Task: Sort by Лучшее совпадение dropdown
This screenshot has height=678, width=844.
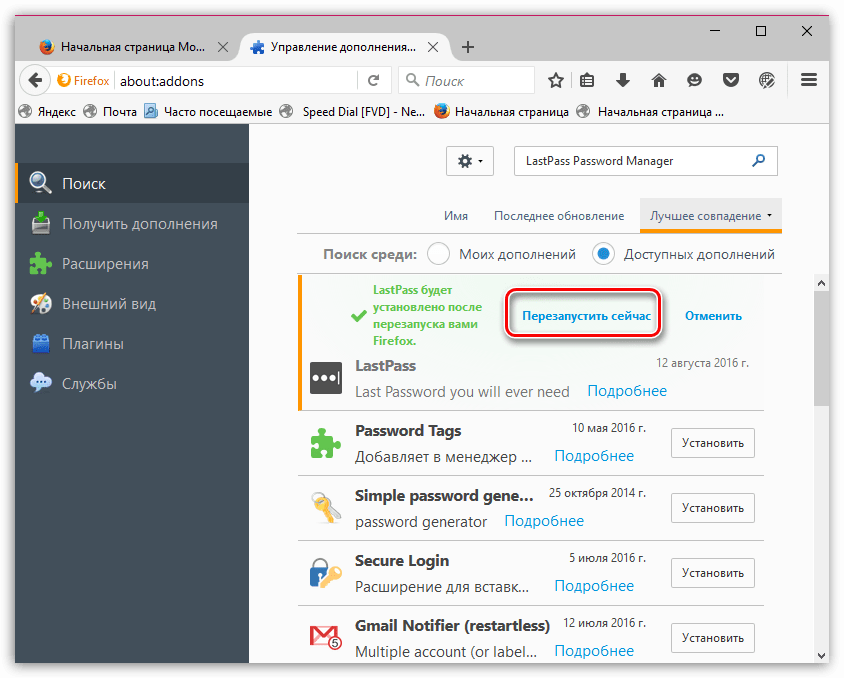Action: (711, 216)
